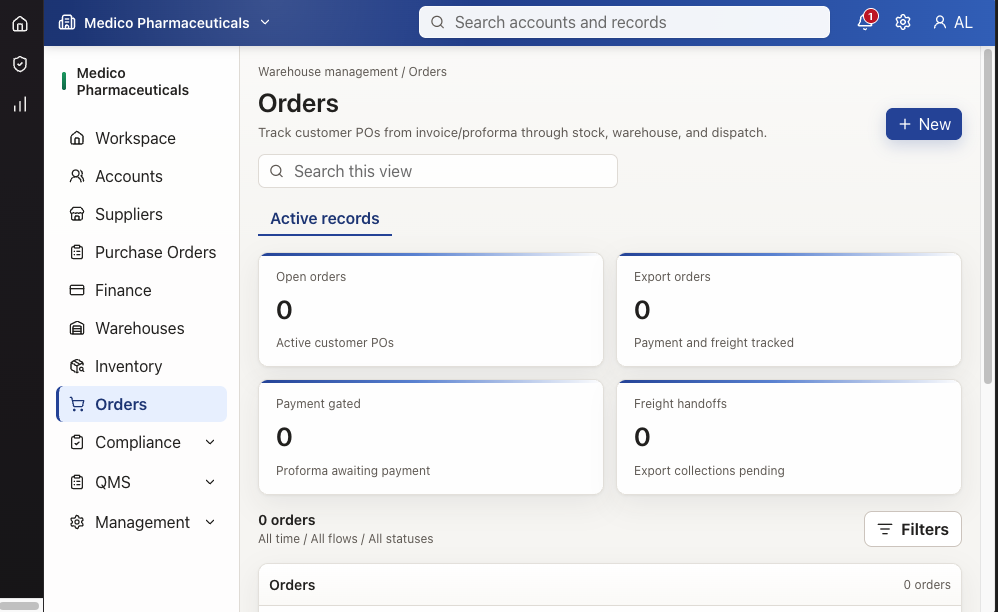998x612 pixels.
Task: Click the Warehouse management breadcrumb link
Action: 328,72
